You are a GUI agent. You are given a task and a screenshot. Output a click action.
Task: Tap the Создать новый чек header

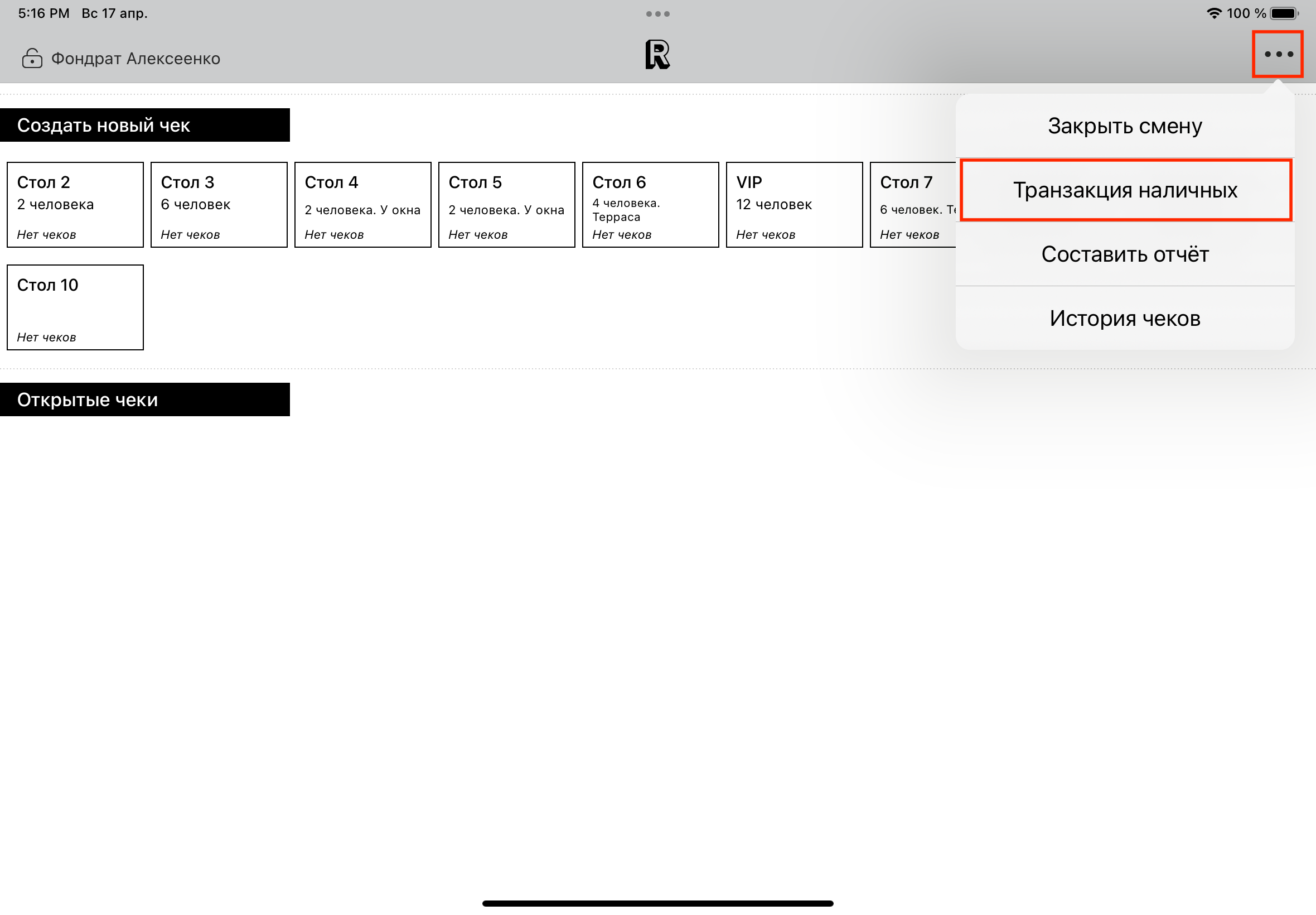tap(144, 125)
